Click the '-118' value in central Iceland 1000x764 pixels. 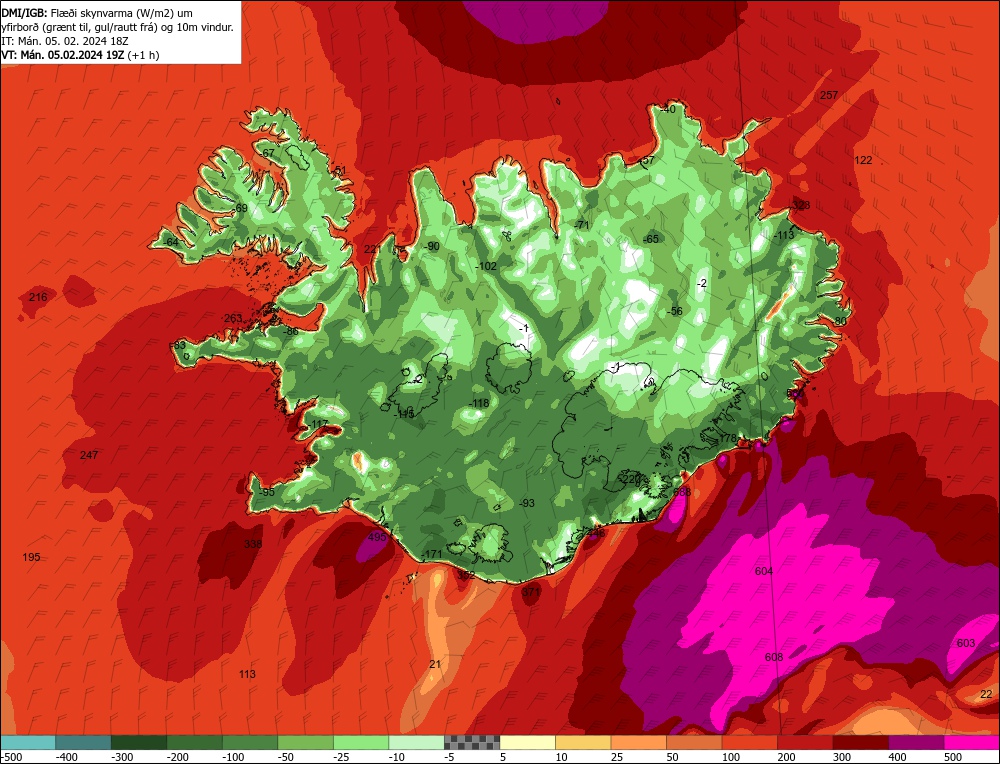[x=479, y=403]
